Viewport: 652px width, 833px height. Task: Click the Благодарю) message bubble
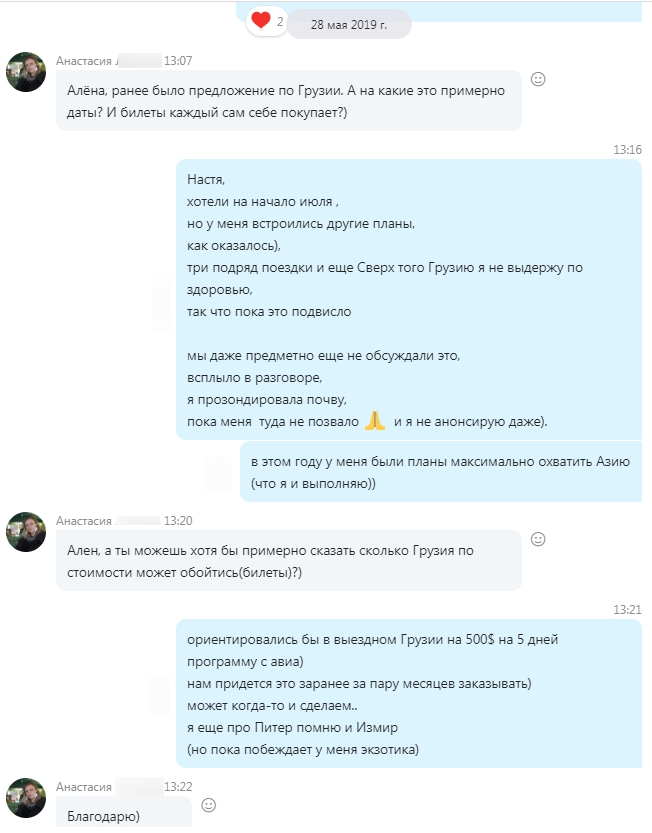(123, 812)
